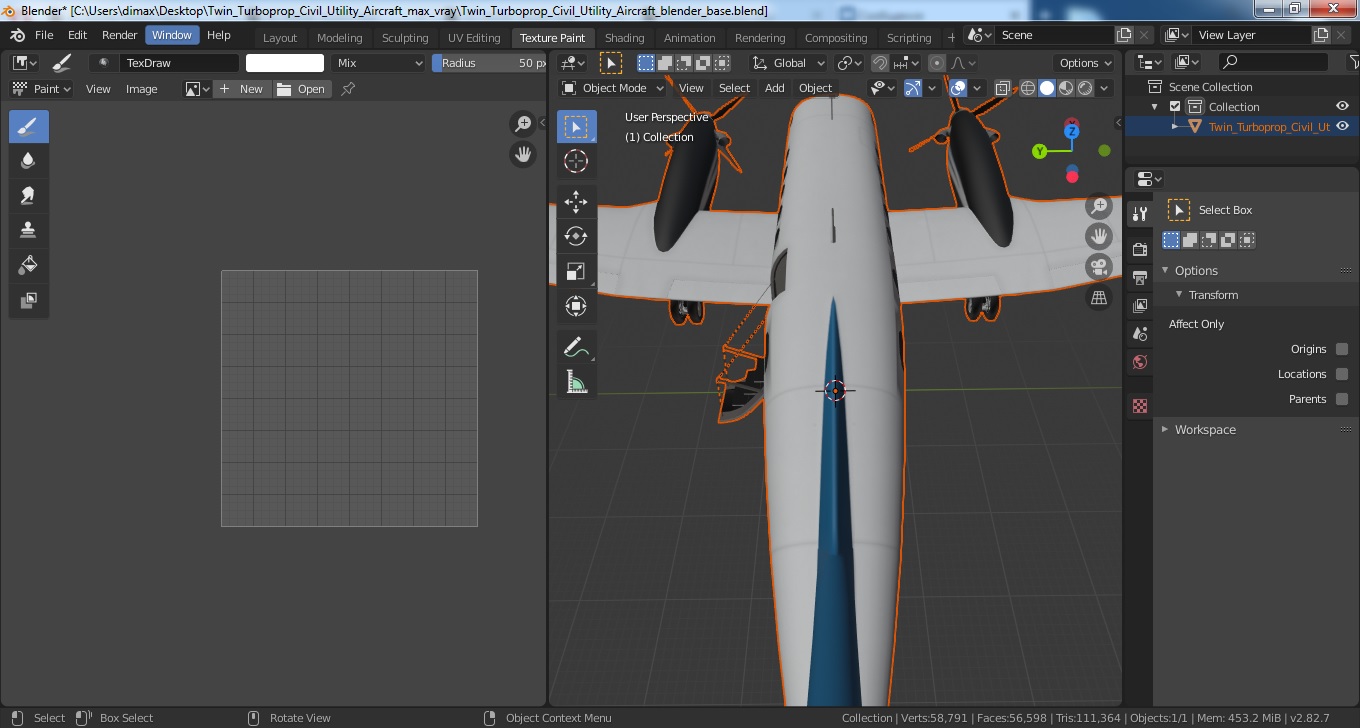Toggle the viewport overlays button
Viewport: 1360px width, 728px height.
tap(958, 88)
